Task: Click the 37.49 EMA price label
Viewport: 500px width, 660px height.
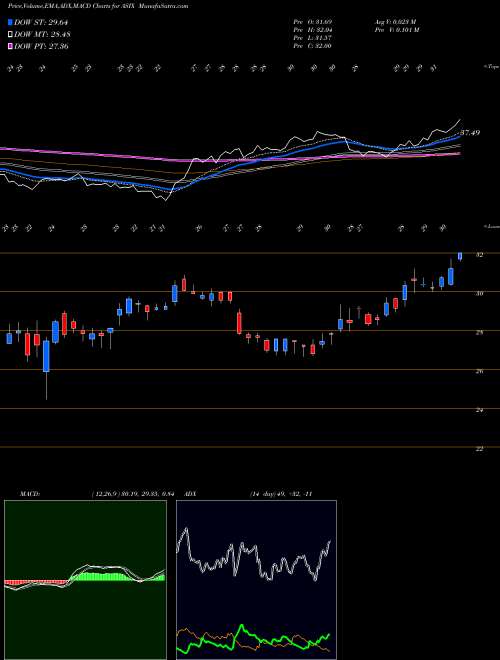Action: [470, 133]
